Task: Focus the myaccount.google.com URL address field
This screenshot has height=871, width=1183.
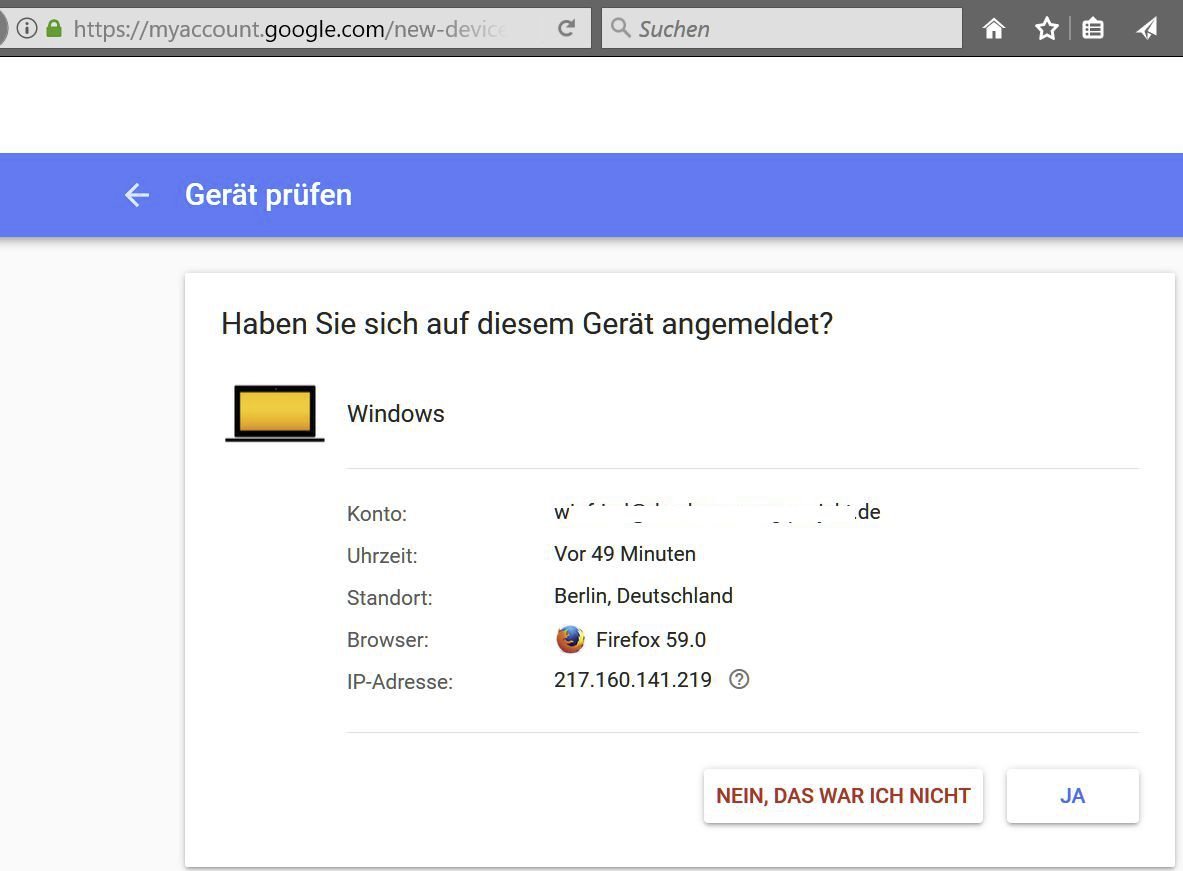Action: [290, 29]
